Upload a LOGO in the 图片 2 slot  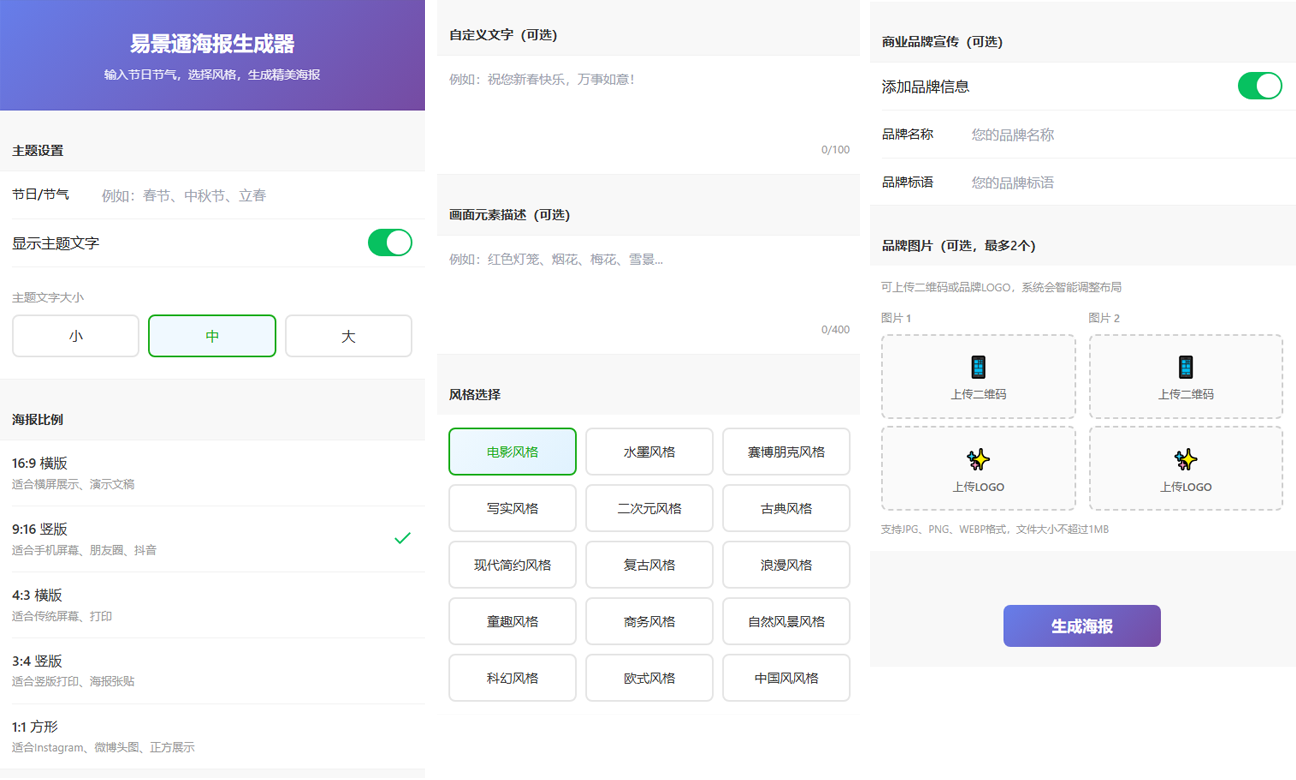click(1185, 468)
